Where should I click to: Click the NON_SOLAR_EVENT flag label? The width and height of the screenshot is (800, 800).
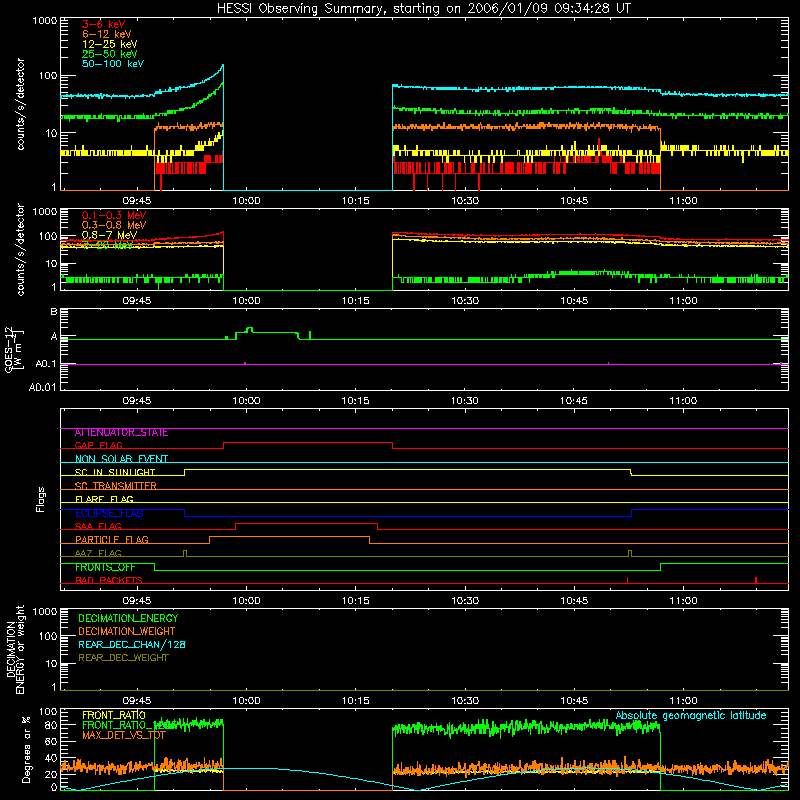point(121,459)
